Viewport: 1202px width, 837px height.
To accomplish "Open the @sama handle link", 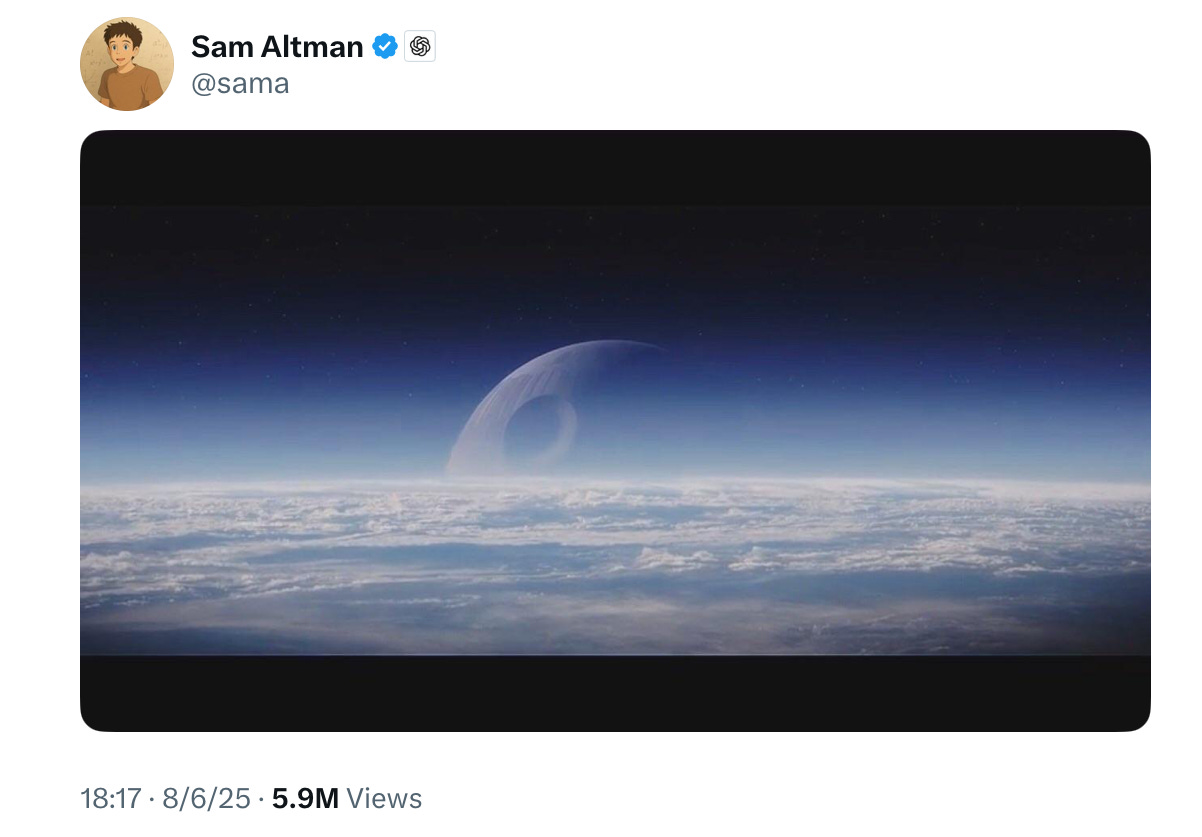I will point(240,83).
